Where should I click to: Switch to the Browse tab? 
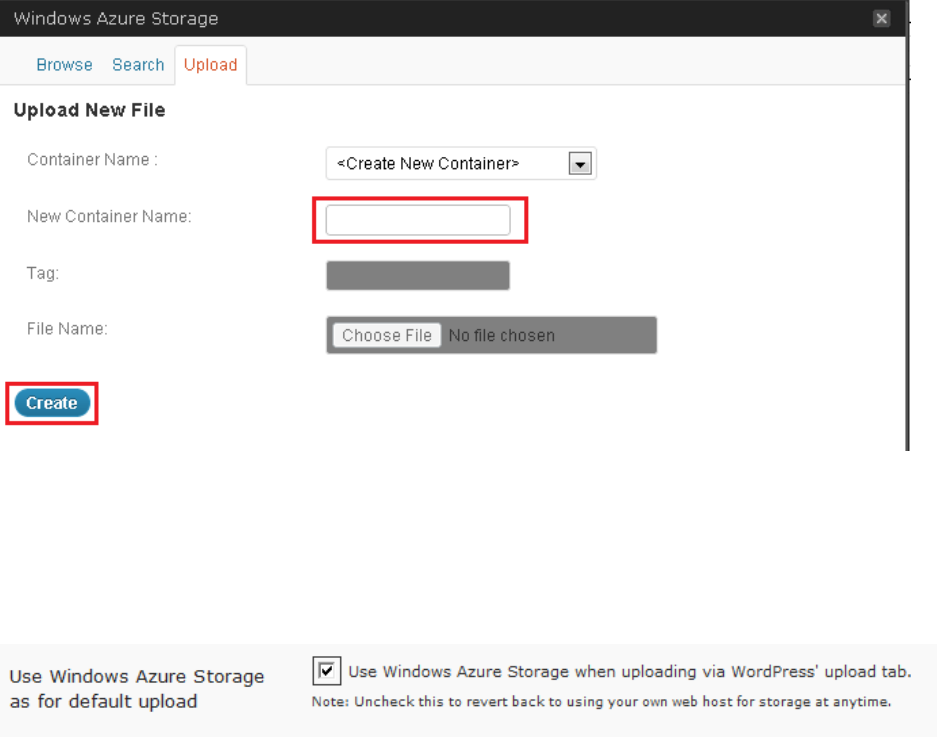64,65
